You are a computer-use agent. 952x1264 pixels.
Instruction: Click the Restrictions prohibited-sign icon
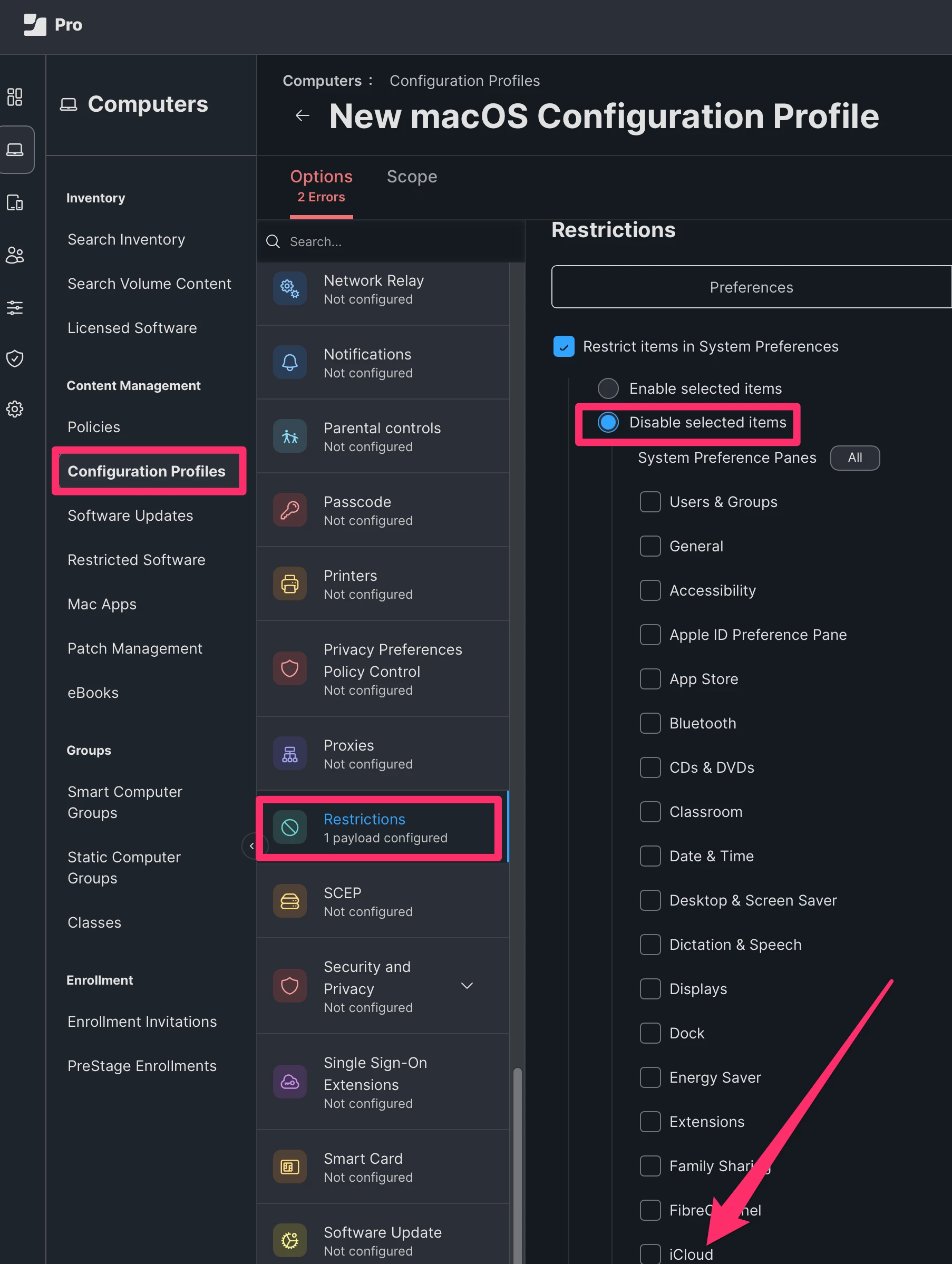click(290, 828)
